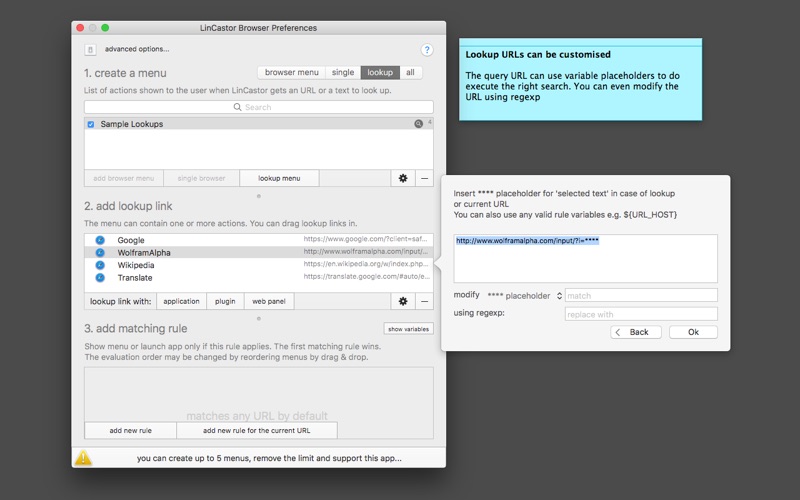Click the web panel button

(x=269, y=301)
